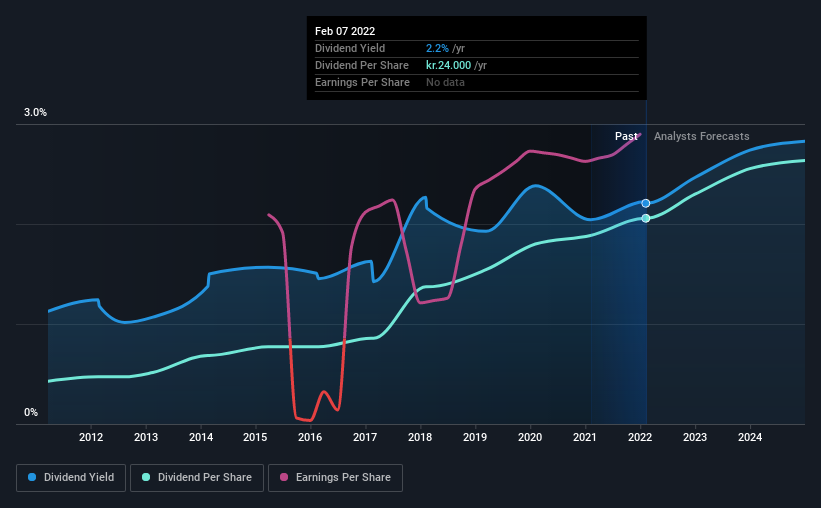Viewport: 821px width, 508px height.
Task: Click the teal Dividend Per Share data point marker
Action: click(646, 218)
